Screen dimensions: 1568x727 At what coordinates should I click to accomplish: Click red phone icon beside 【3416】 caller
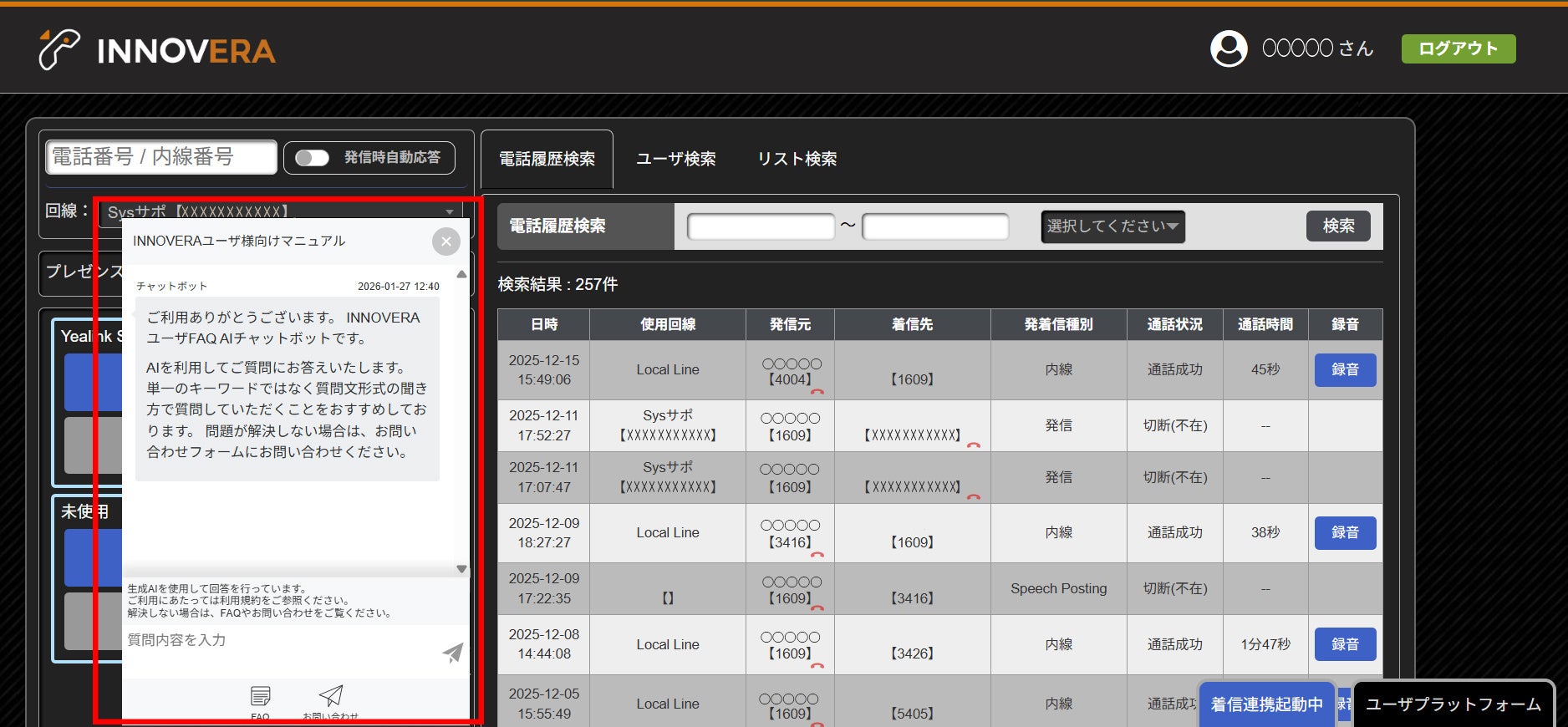[x=817, y=554]
